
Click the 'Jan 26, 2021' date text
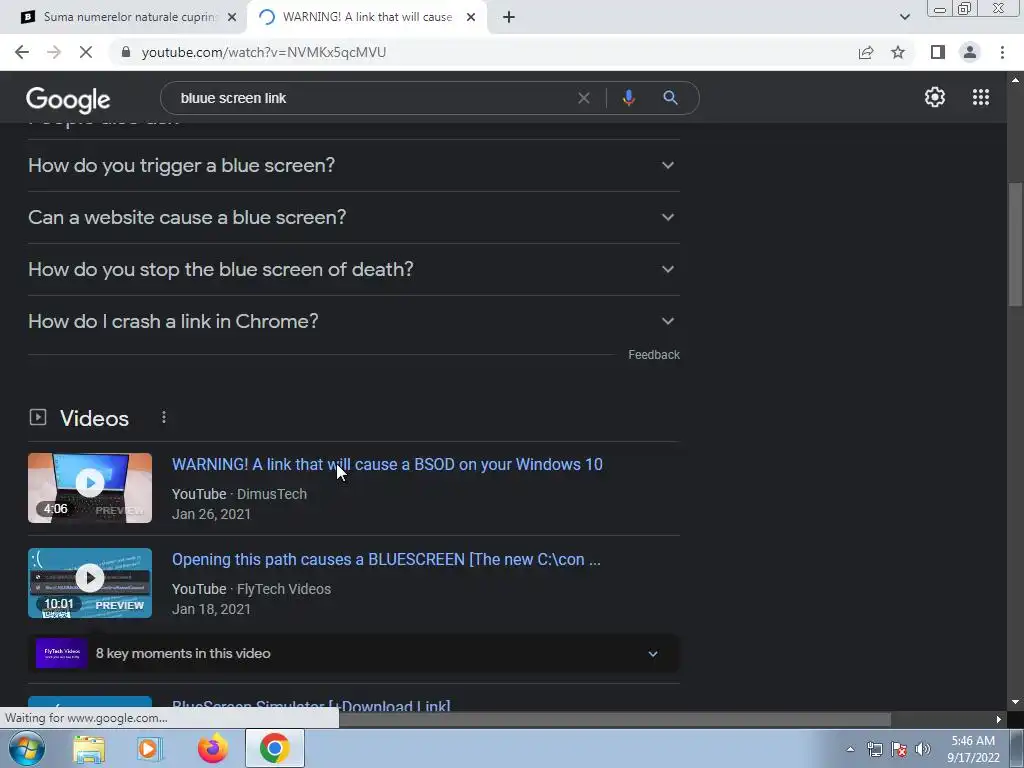(x=211, y=514)
